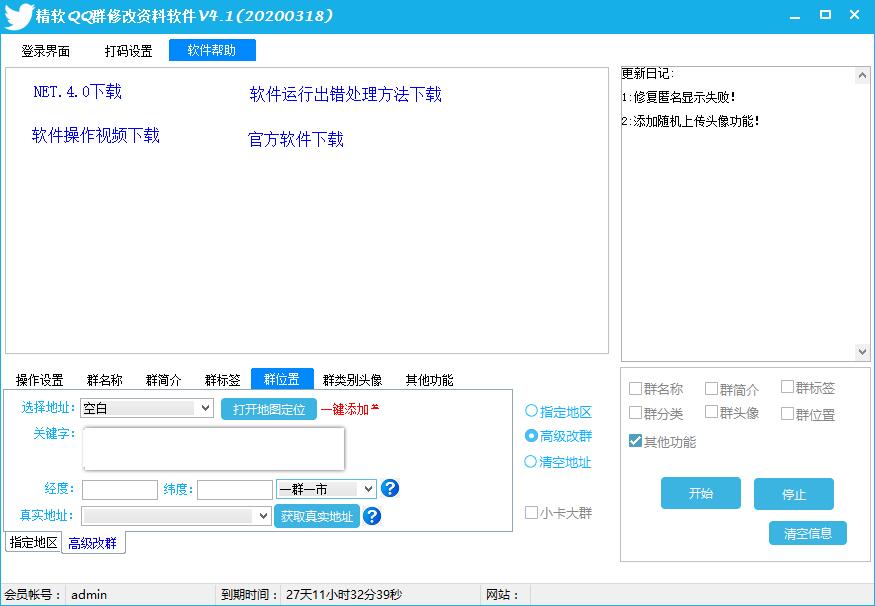This screenshot has width=875, height=606.
Task: Click help icon beside 一群一市 dropdown
Action: tap(390, 488)
